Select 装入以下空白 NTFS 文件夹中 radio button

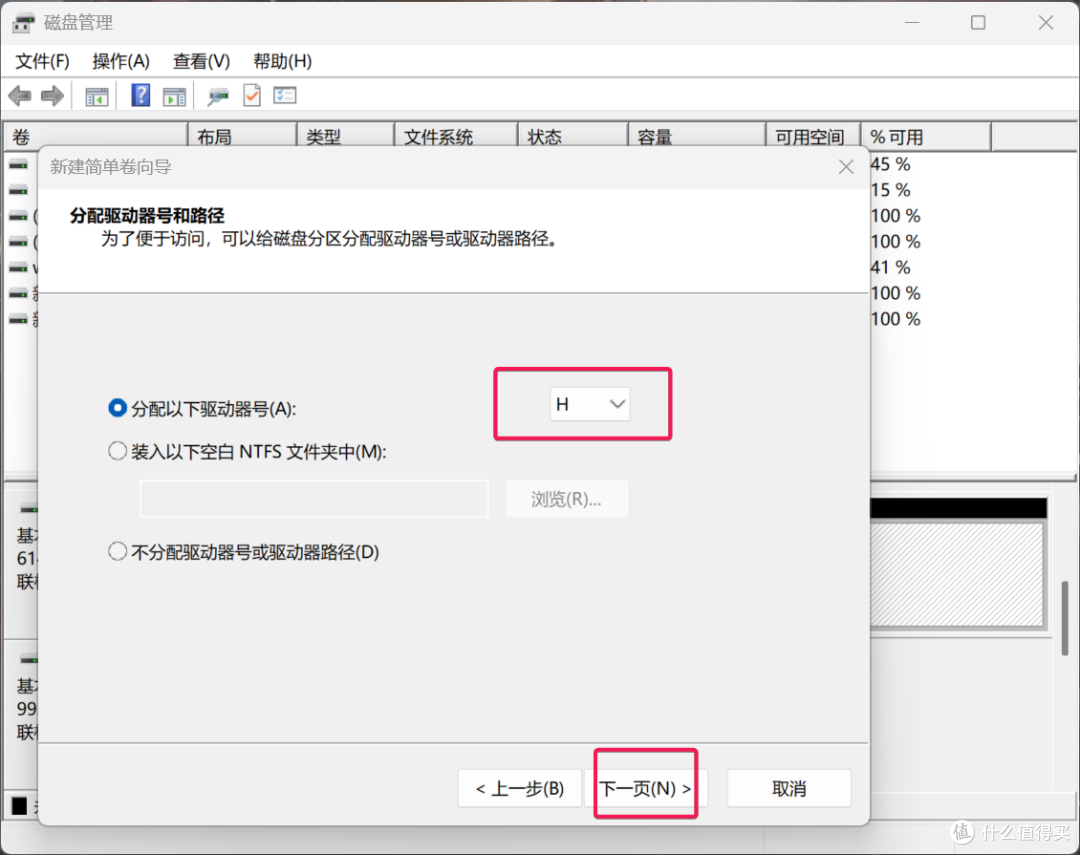coord(117,451)
